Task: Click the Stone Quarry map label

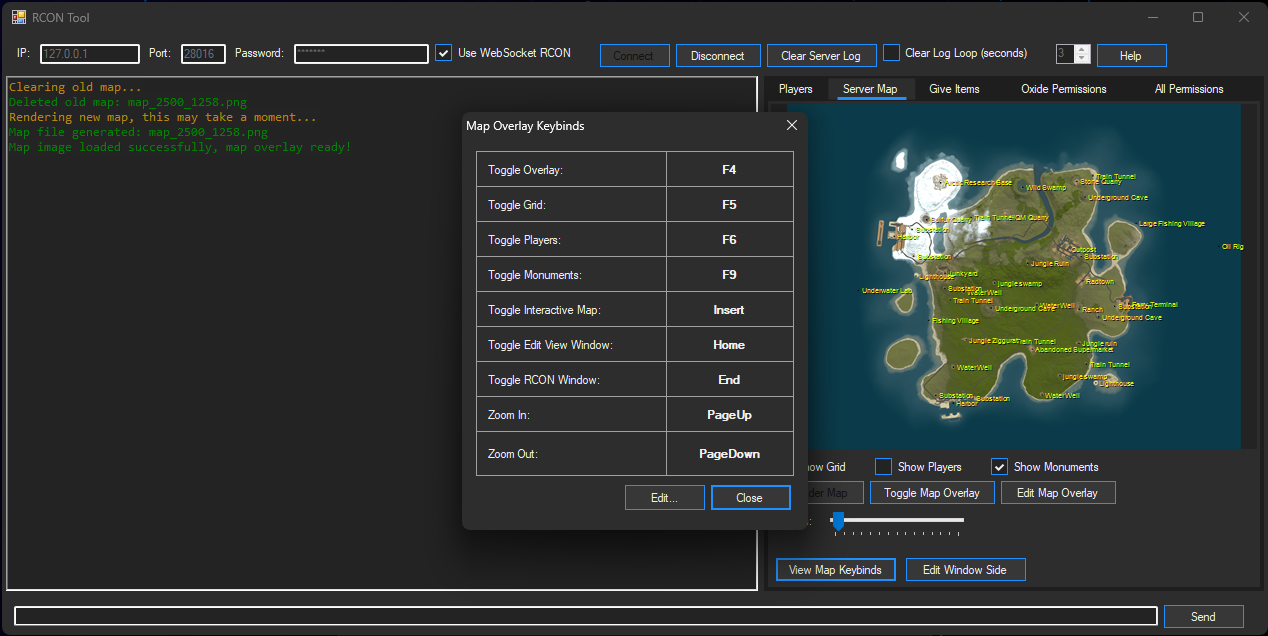Action: 1100,181
